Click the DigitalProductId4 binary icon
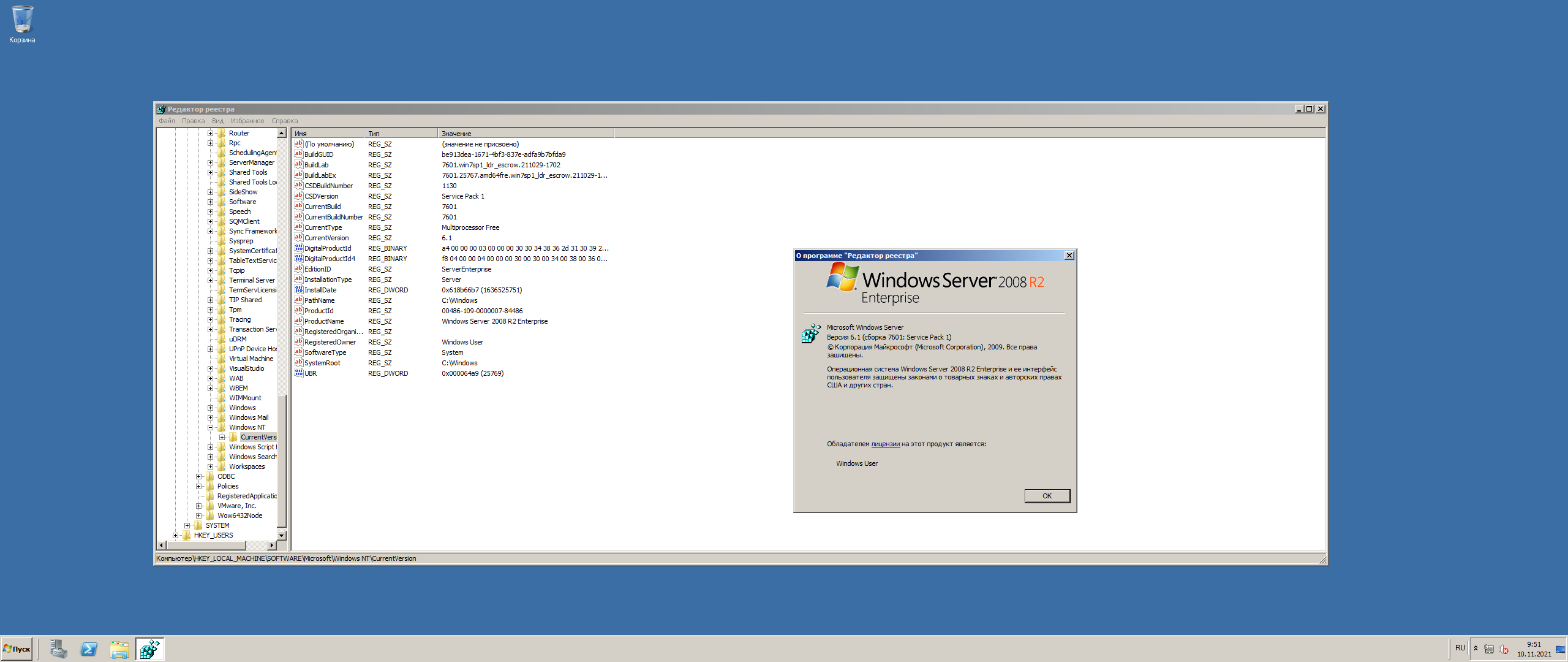This screenshot has height=662, width=1568. pos(299,258)
